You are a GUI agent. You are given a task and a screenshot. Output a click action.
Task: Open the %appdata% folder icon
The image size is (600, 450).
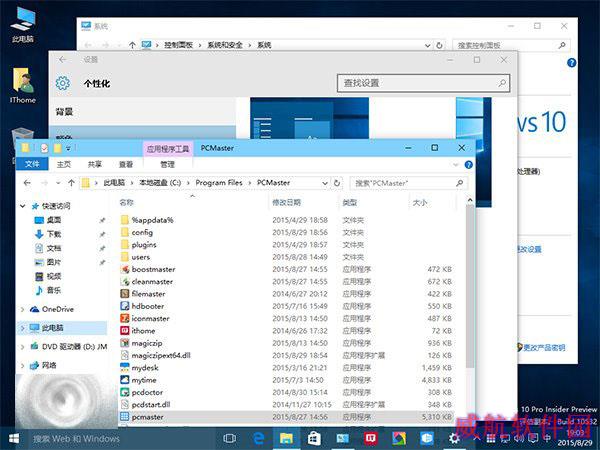125,220
